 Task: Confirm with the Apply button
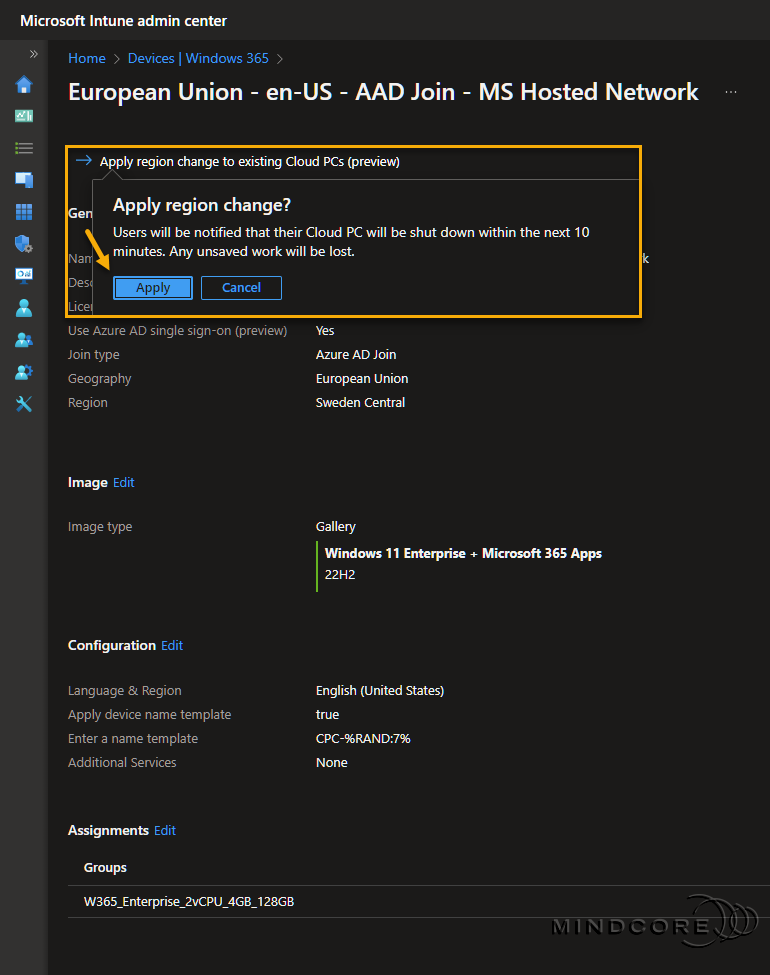pyautogui.click(x=153, y=288)
